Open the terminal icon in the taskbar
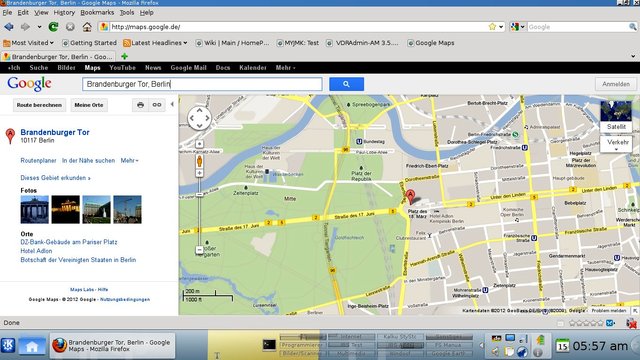The image size is (640, 360). click(269, 345)
